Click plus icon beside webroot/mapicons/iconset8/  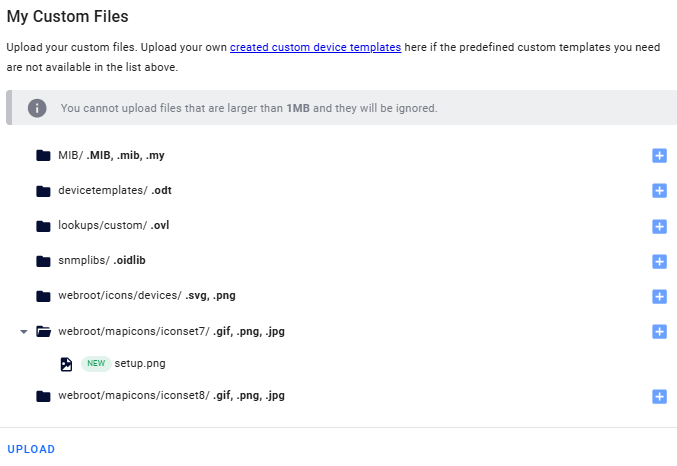pyautogui.click(x=659, y=396)
